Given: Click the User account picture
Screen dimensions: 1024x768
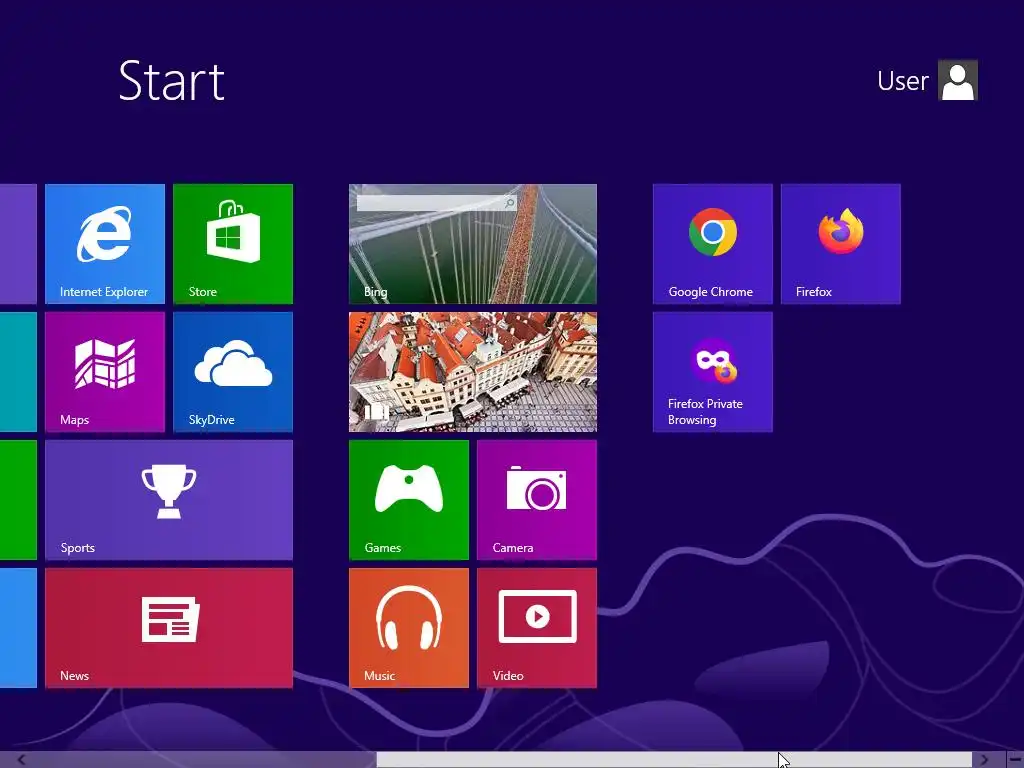Looking at the screenshot, I should coord(958,80).
